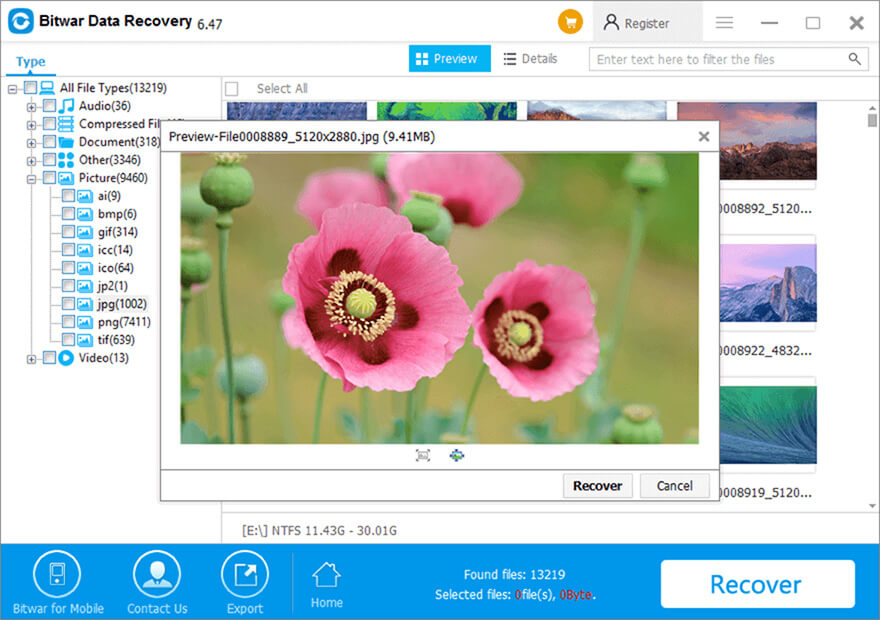
Task: Click the All File Types computer icon
Action: point(47,88)
